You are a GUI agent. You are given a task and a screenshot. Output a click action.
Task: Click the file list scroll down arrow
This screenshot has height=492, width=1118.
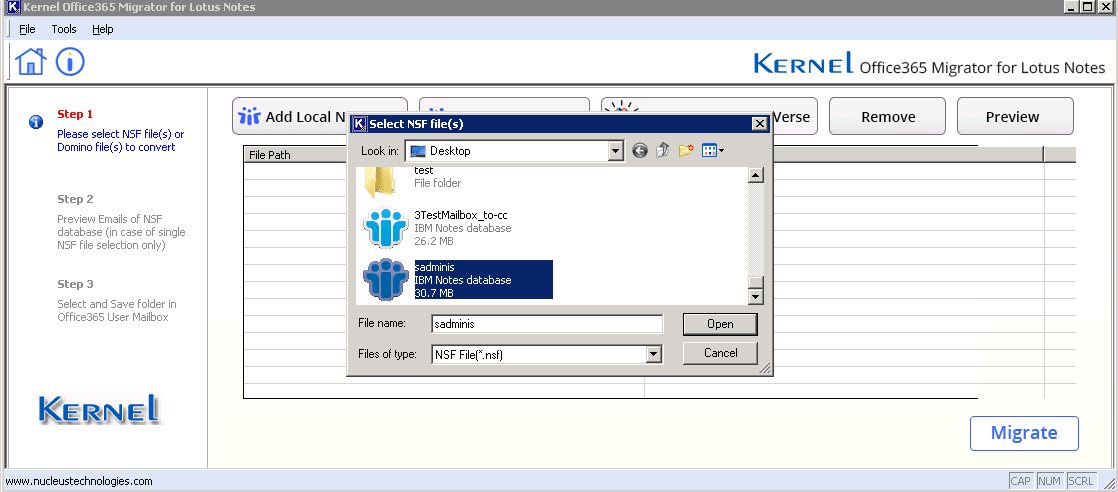(x=756, y=297)
